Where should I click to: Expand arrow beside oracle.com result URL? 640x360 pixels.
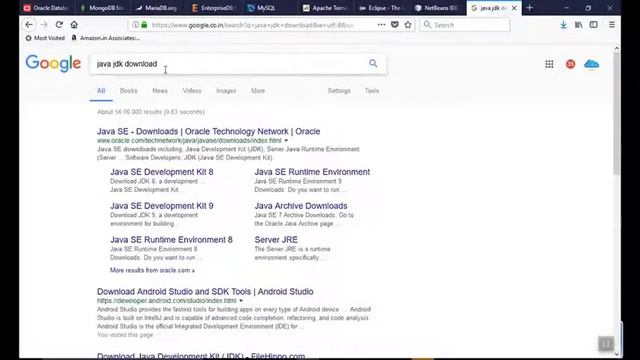[286, 140]
